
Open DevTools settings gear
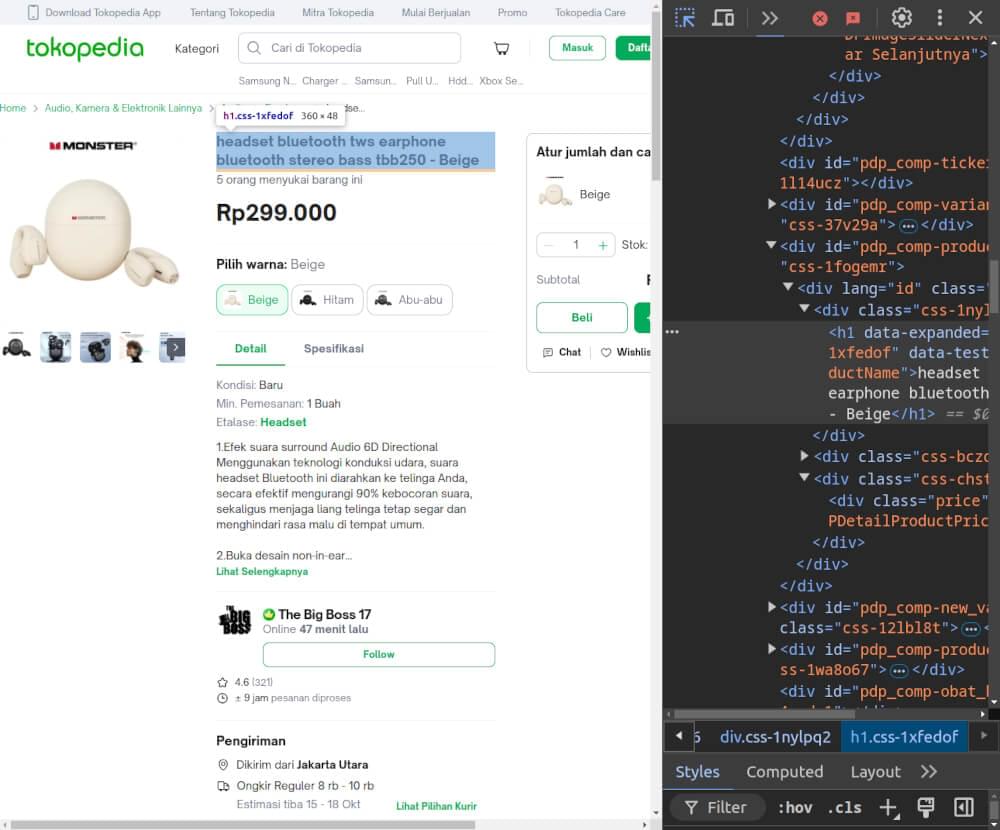[x=901, y=17]
